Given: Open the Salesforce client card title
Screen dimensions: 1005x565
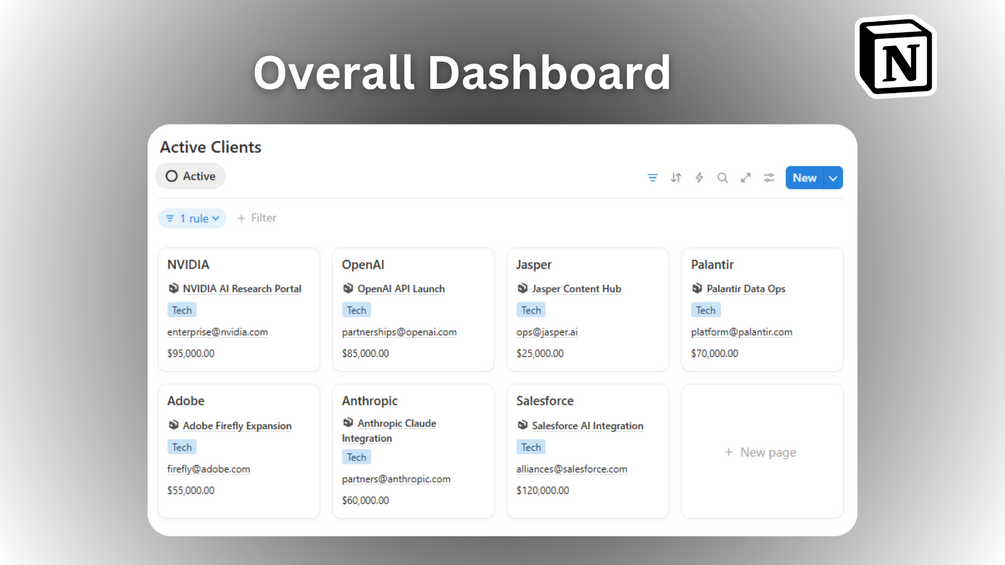Looking at the screenshot, I should tap(545, 401).
